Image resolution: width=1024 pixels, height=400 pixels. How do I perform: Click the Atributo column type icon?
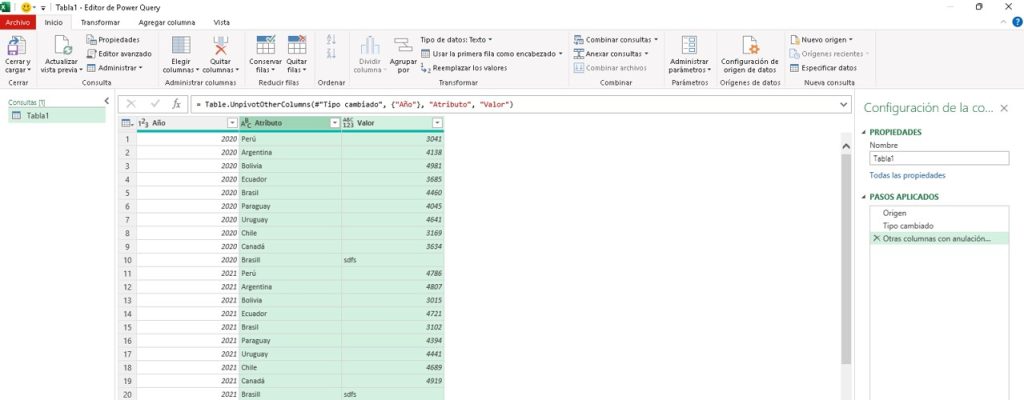tap(246, 123)
